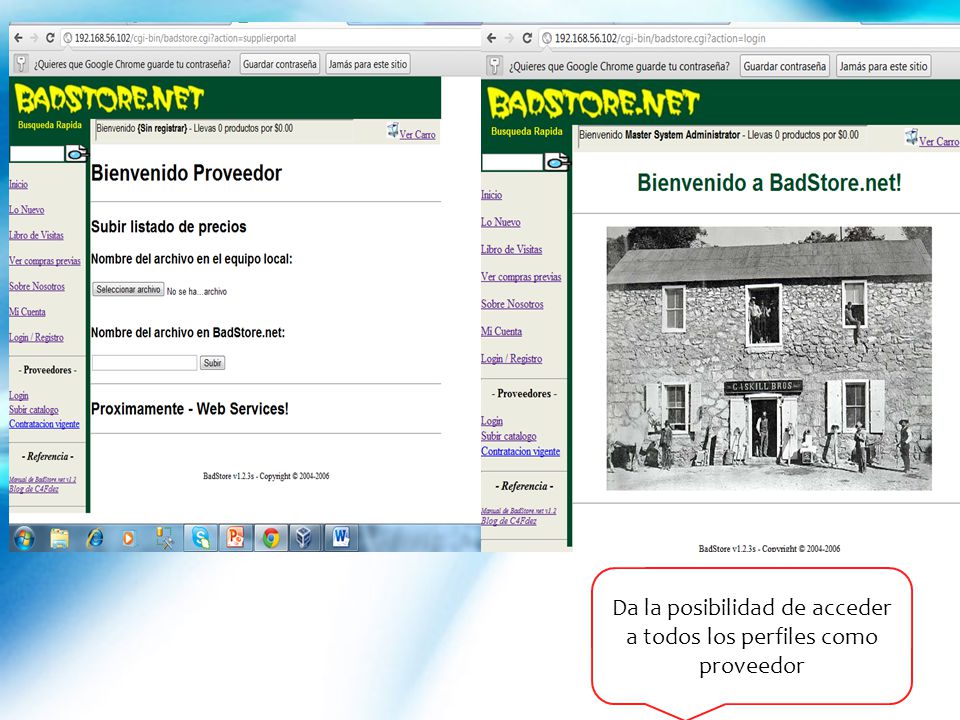Click the quick search icon in right window
The image size is (960, 720).
[557, 162]
